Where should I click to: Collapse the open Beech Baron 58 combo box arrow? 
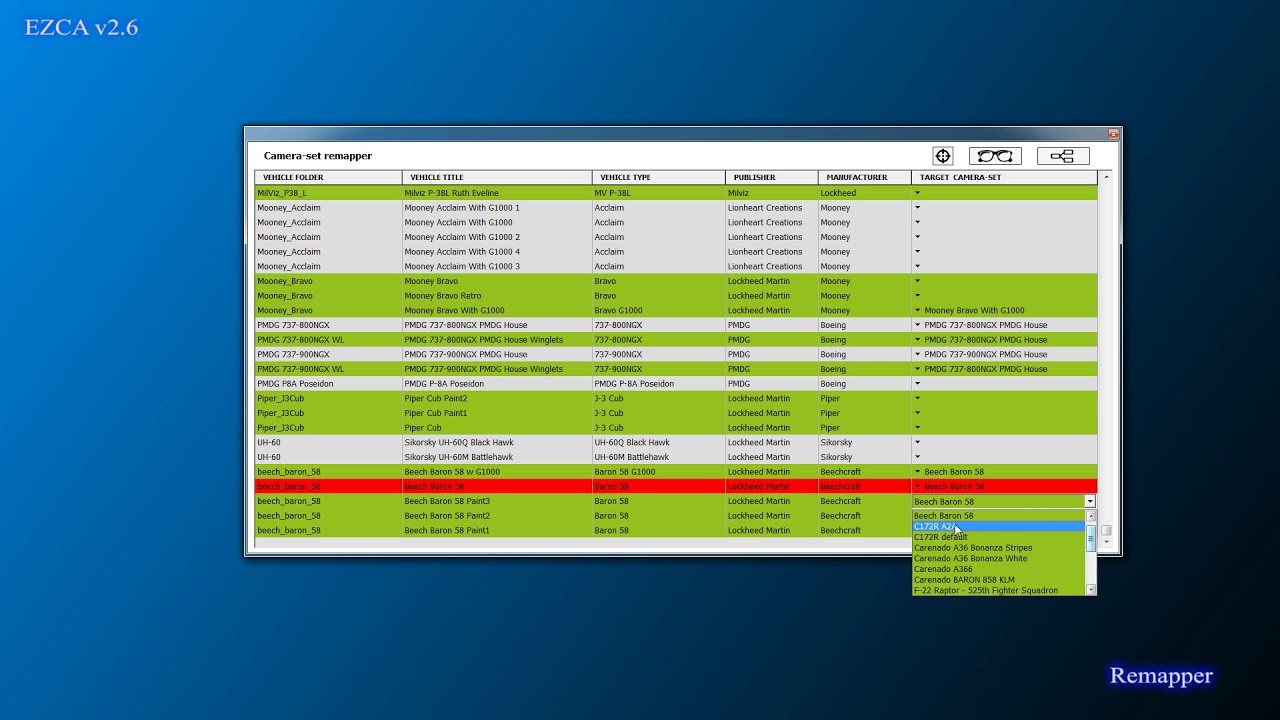coord(1090,502)
